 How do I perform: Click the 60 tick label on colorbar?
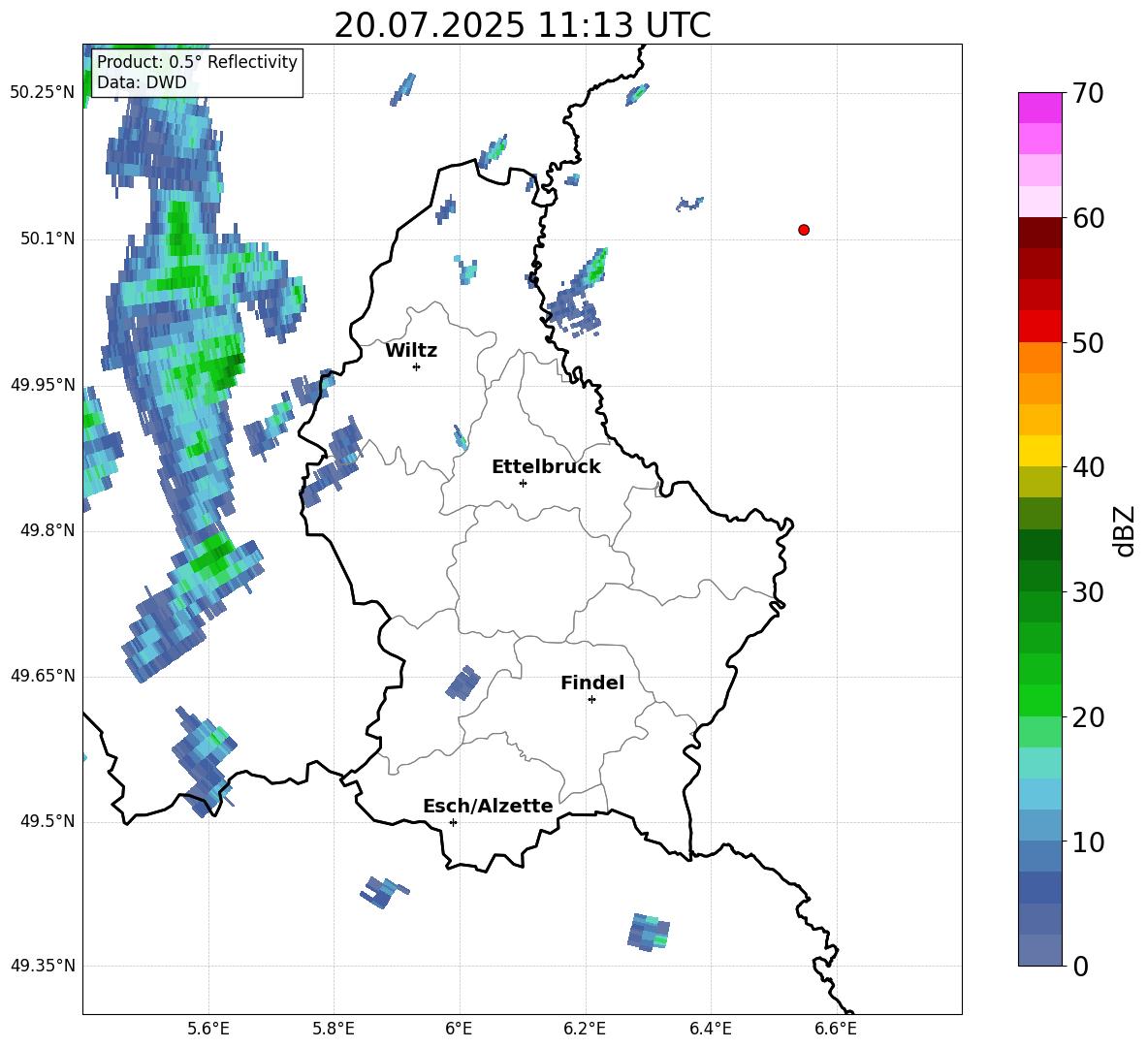point(1088,218)
